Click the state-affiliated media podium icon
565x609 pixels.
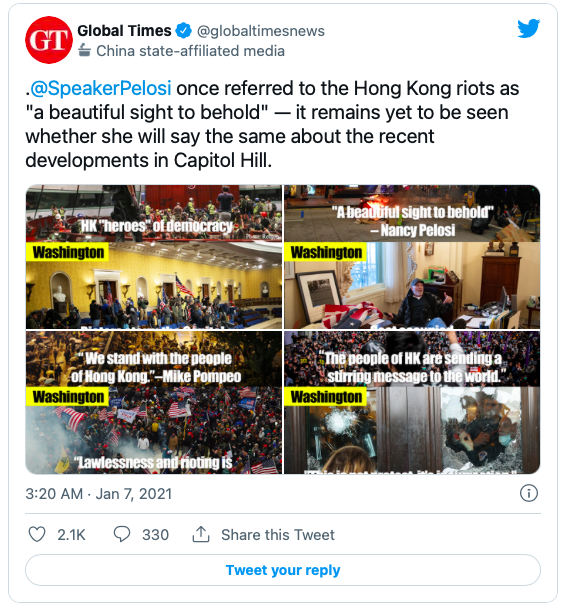click(84, 51)
